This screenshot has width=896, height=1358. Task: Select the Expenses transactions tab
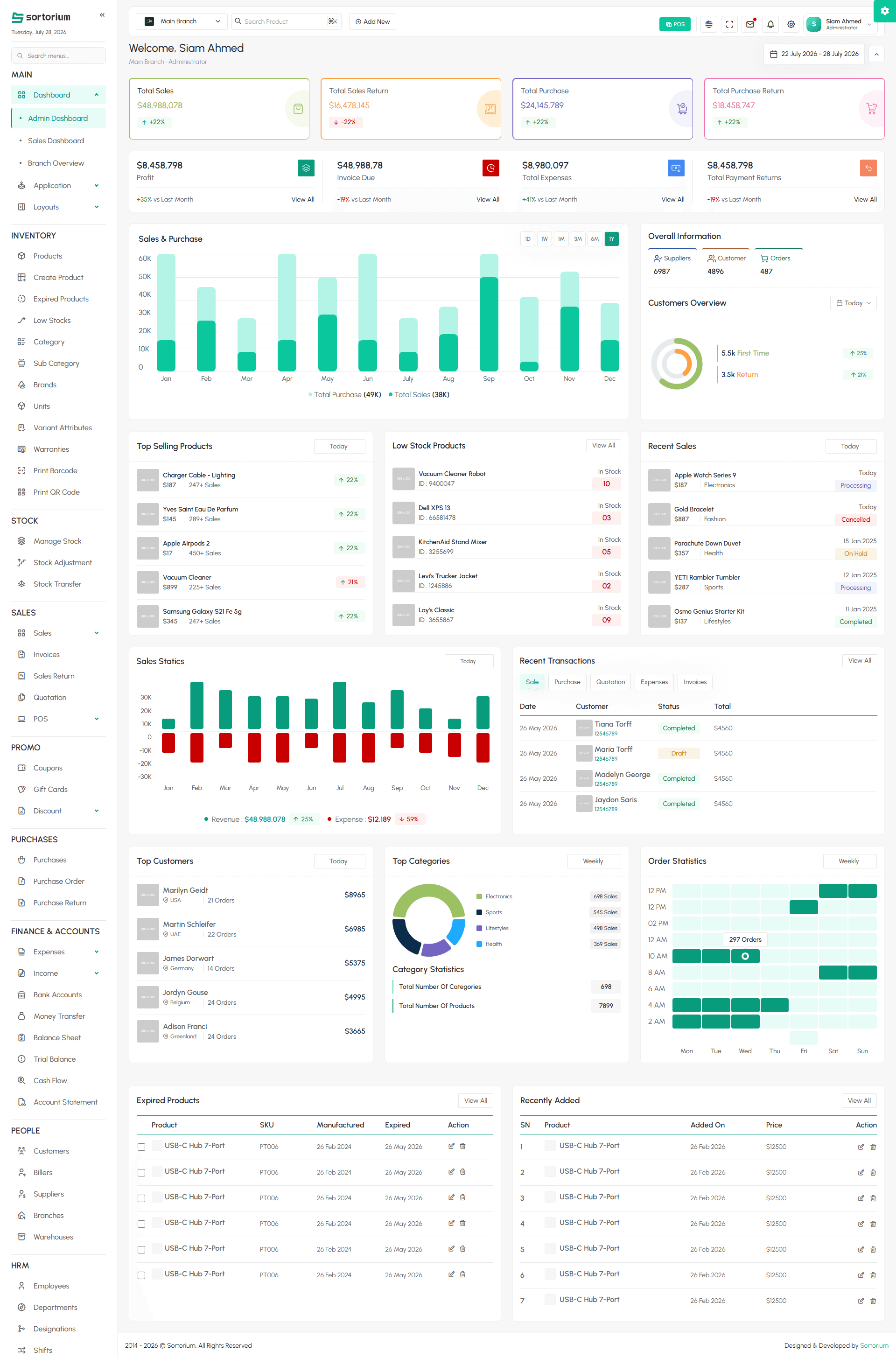tap(654, 682)
